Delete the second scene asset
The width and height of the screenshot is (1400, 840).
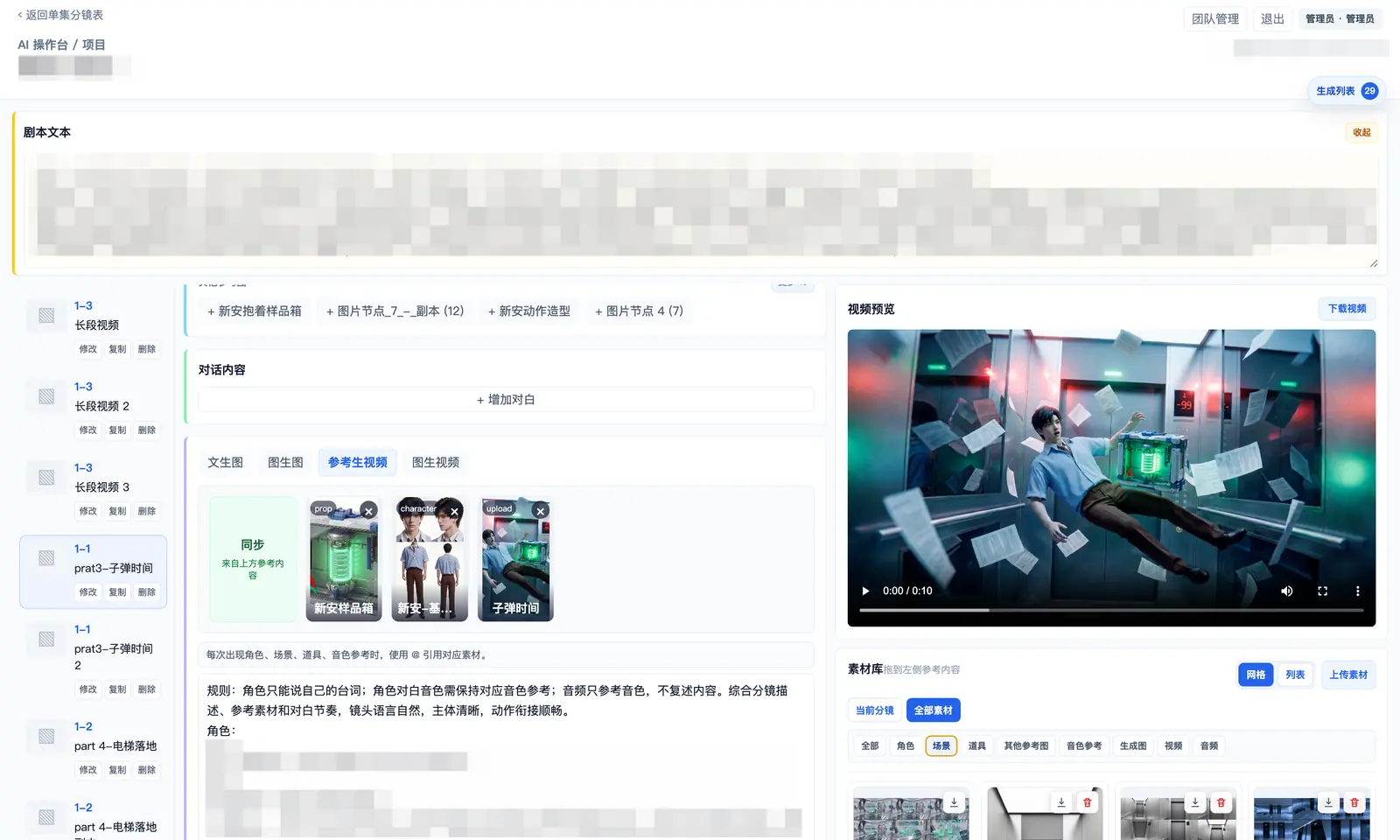(1088, 802)
